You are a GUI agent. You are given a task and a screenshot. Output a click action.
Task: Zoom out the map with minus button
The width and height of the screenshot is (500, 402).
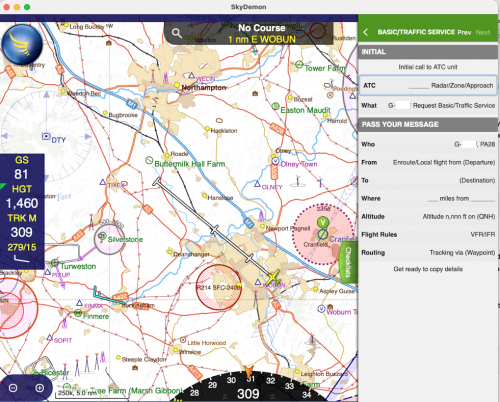coord(13,388)
